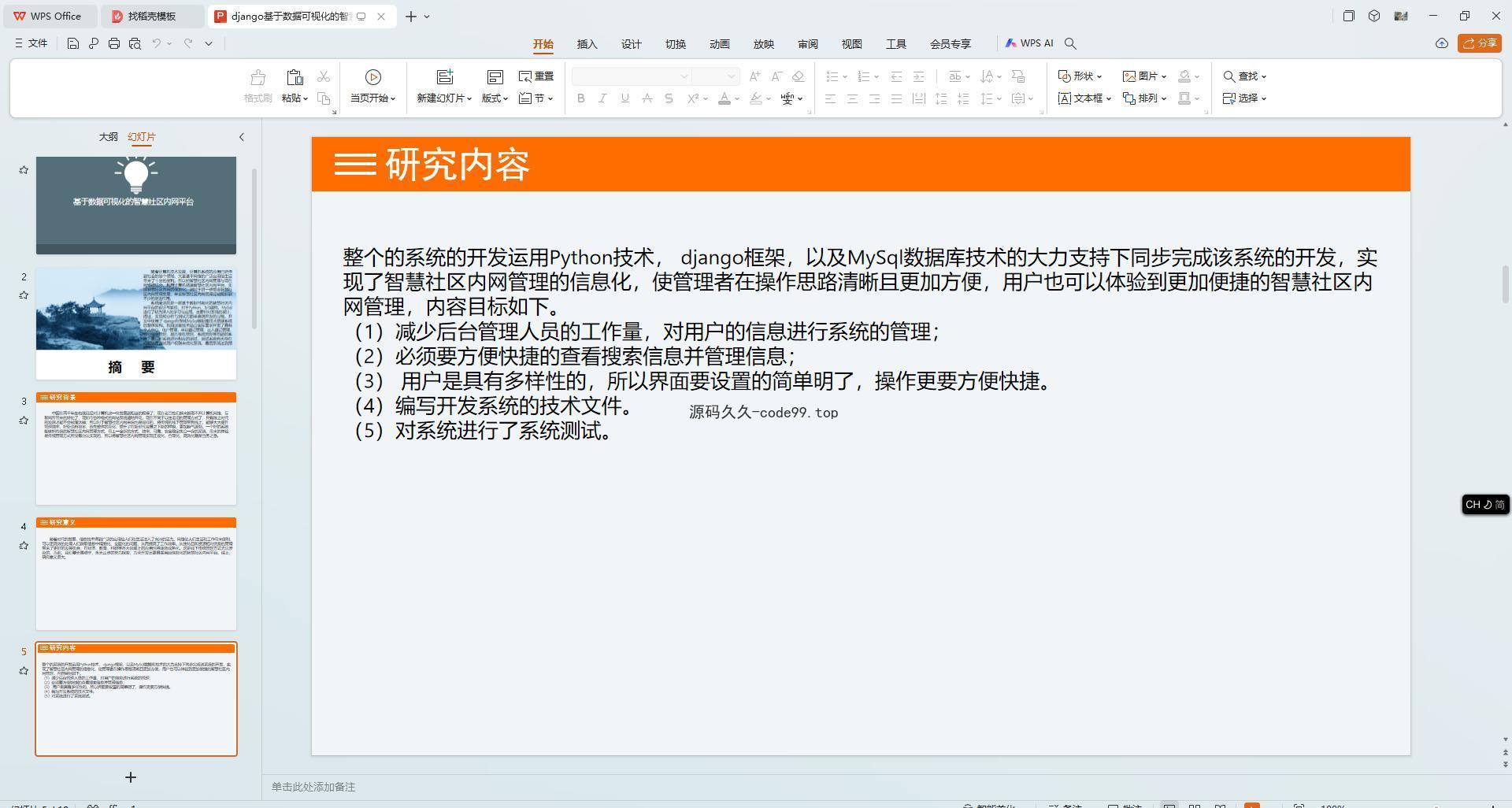Image resolution: width=1512 pixels, height=808 pixels.
Task: Click the Paste clipboard icon
Action: (x=295, y=77)
